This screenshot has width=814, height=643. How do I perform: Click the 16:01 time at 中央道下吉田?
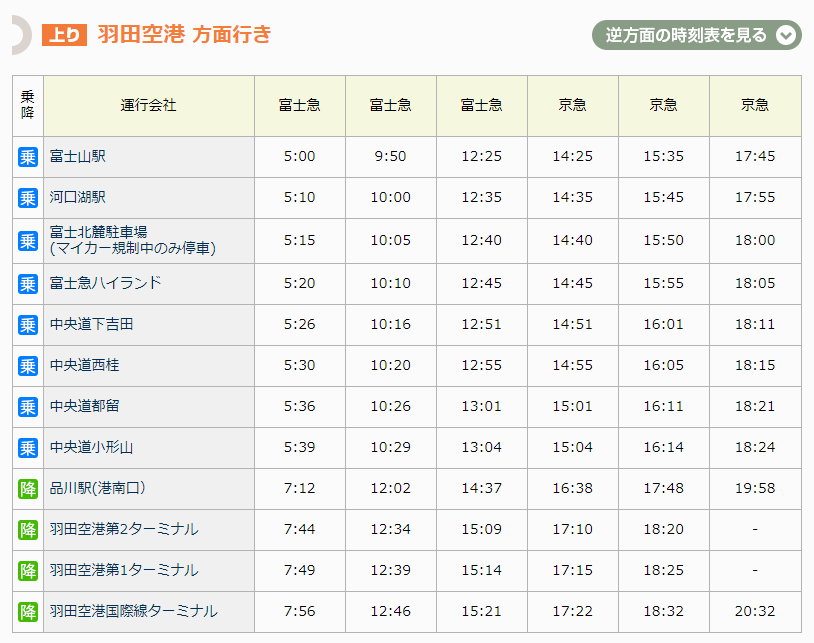click(x=664, y=324)
